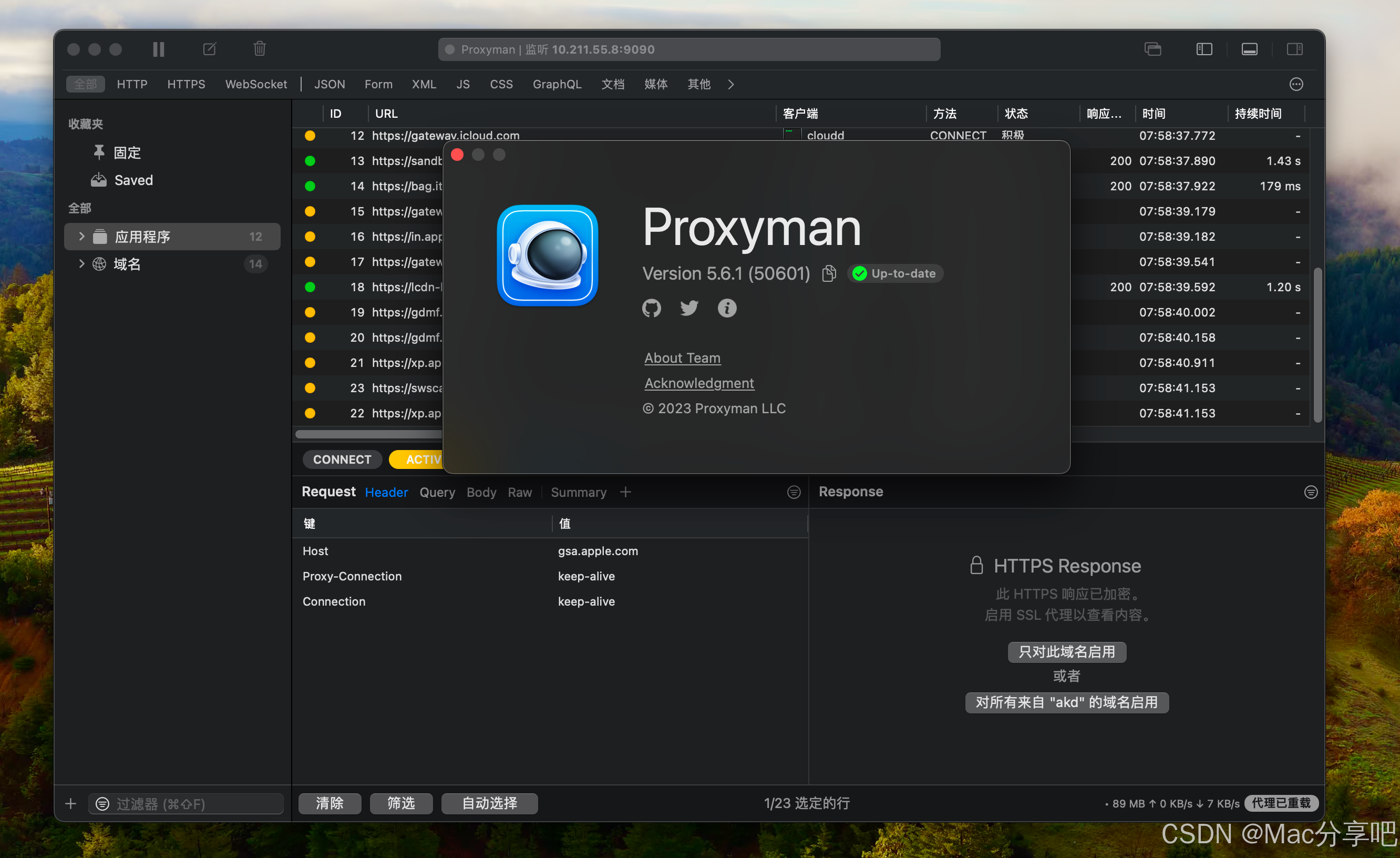This screenshot has height=858, width=1400.
Task: Open the compose request icon
Action: tap(209, 49)
